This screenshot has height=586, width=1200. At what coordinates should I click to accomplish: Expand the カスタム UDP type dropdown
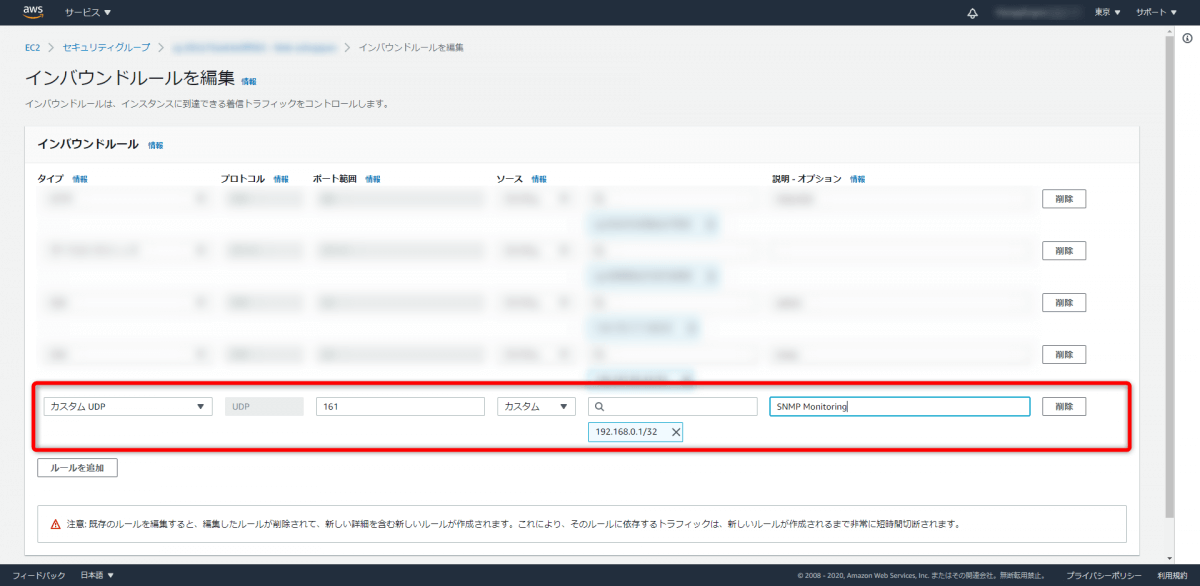coord(127,407)
